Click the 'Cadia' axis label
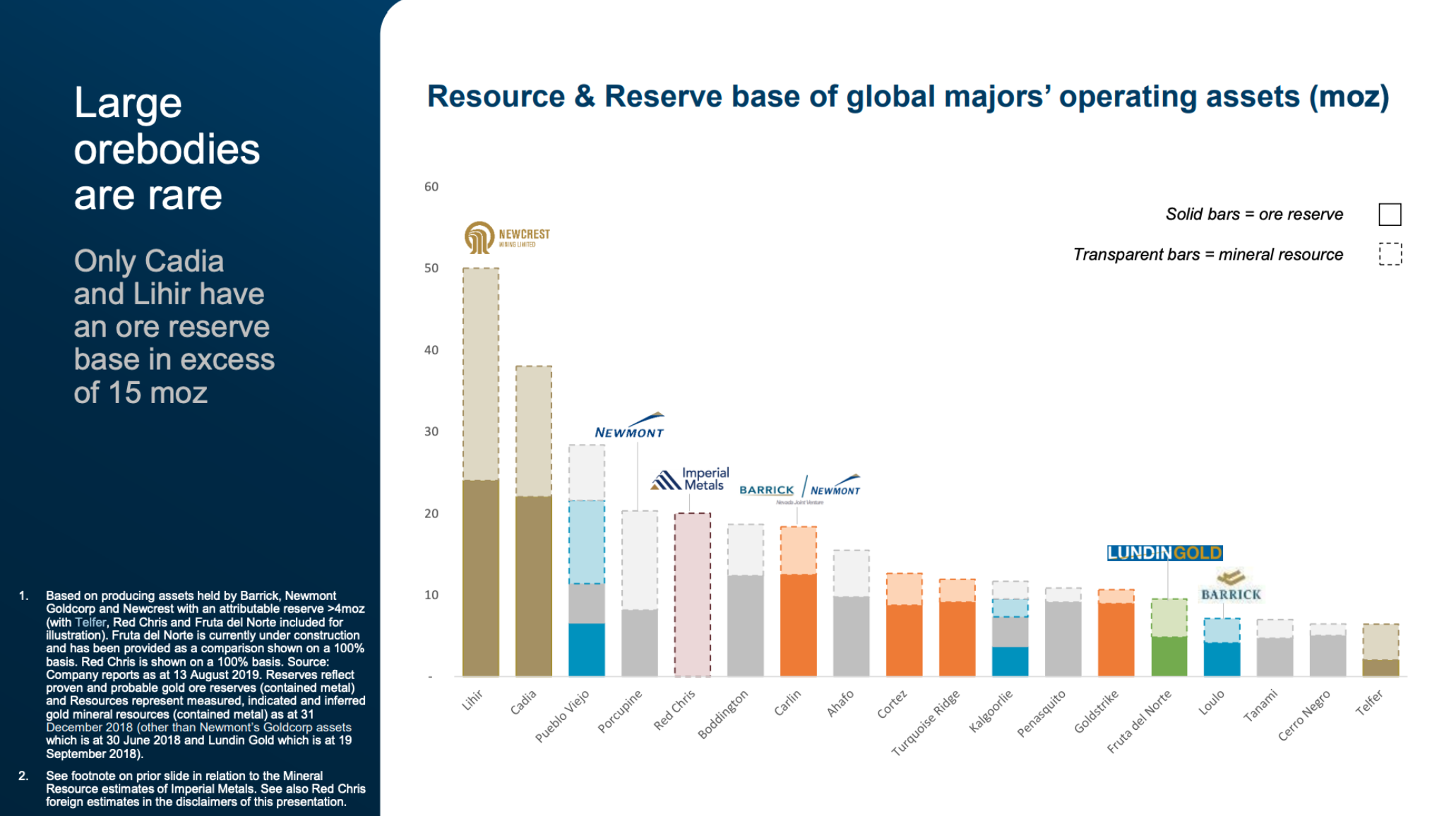 click(523, 702)
